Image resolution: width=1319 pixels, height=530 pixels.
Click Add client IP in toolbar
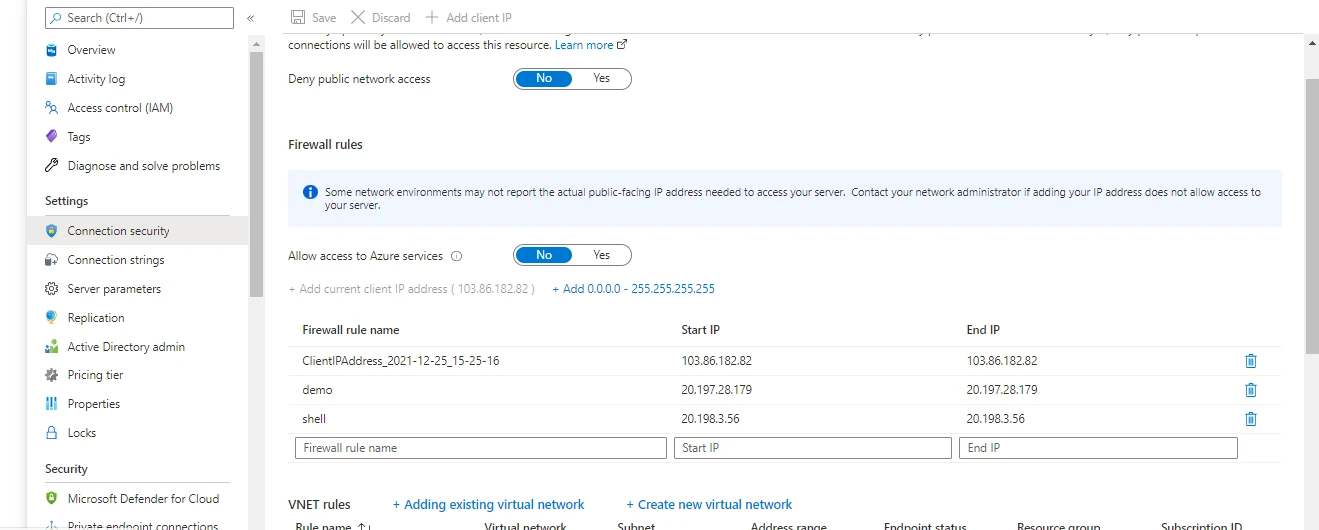pyautogui.click(x=469, y=18)
